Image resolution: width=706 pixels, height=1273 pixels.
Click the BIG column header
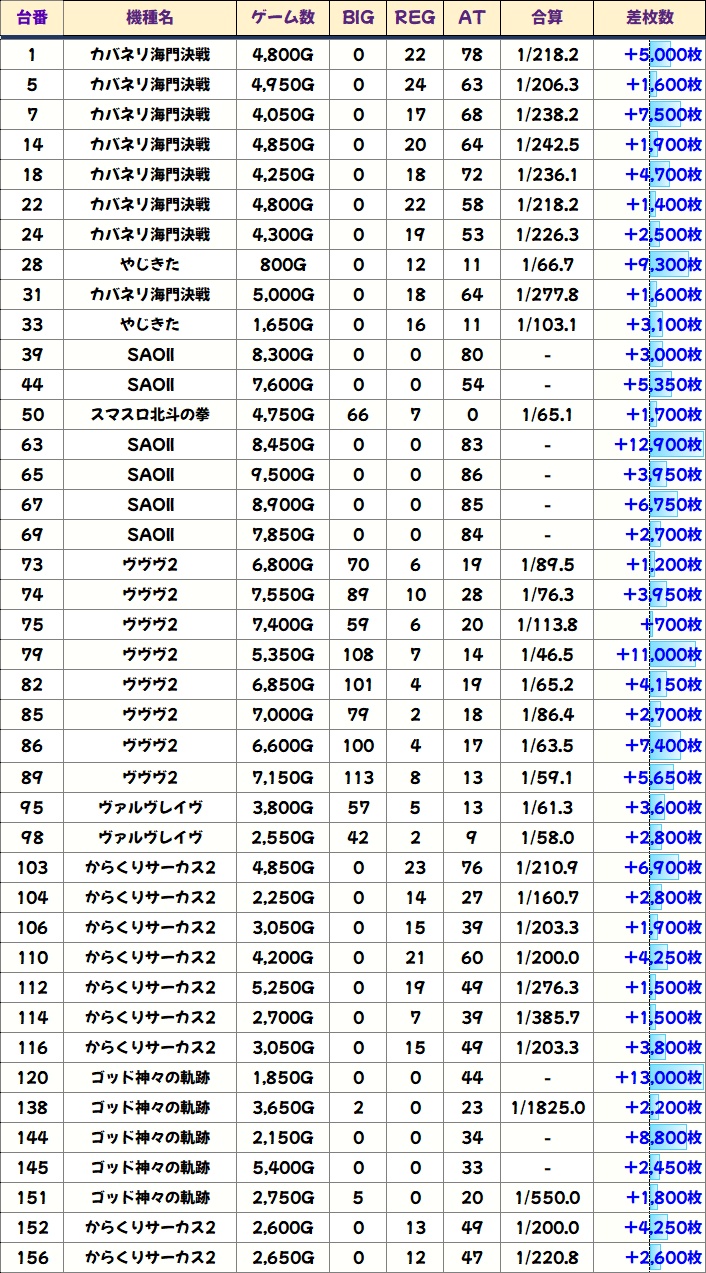point(358,18)
